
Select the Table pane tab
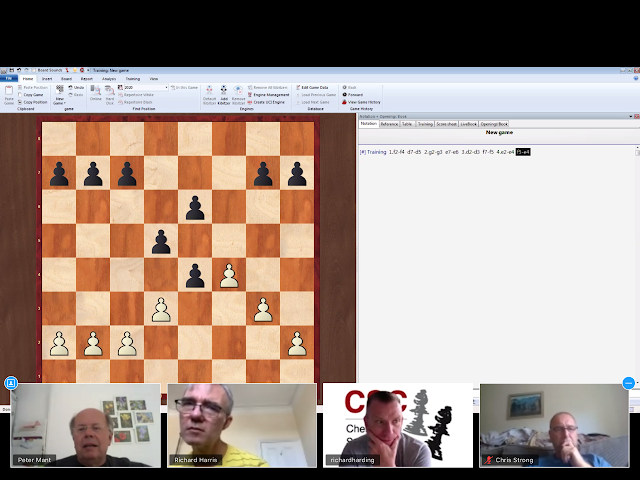407,124
